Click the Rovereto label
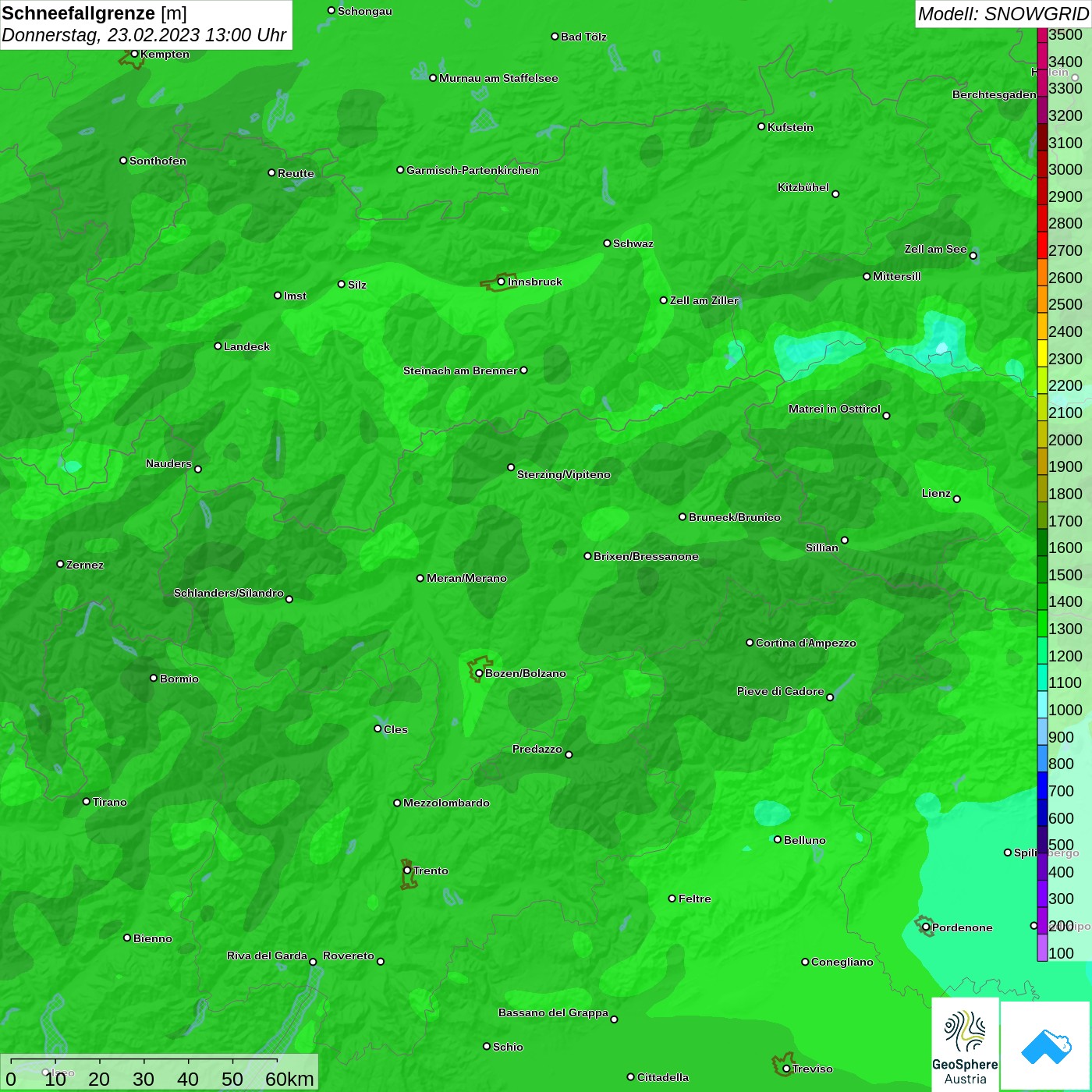Image resolution: width=1092 pixels, height=1092 pixels. click(x=349, y=955)
